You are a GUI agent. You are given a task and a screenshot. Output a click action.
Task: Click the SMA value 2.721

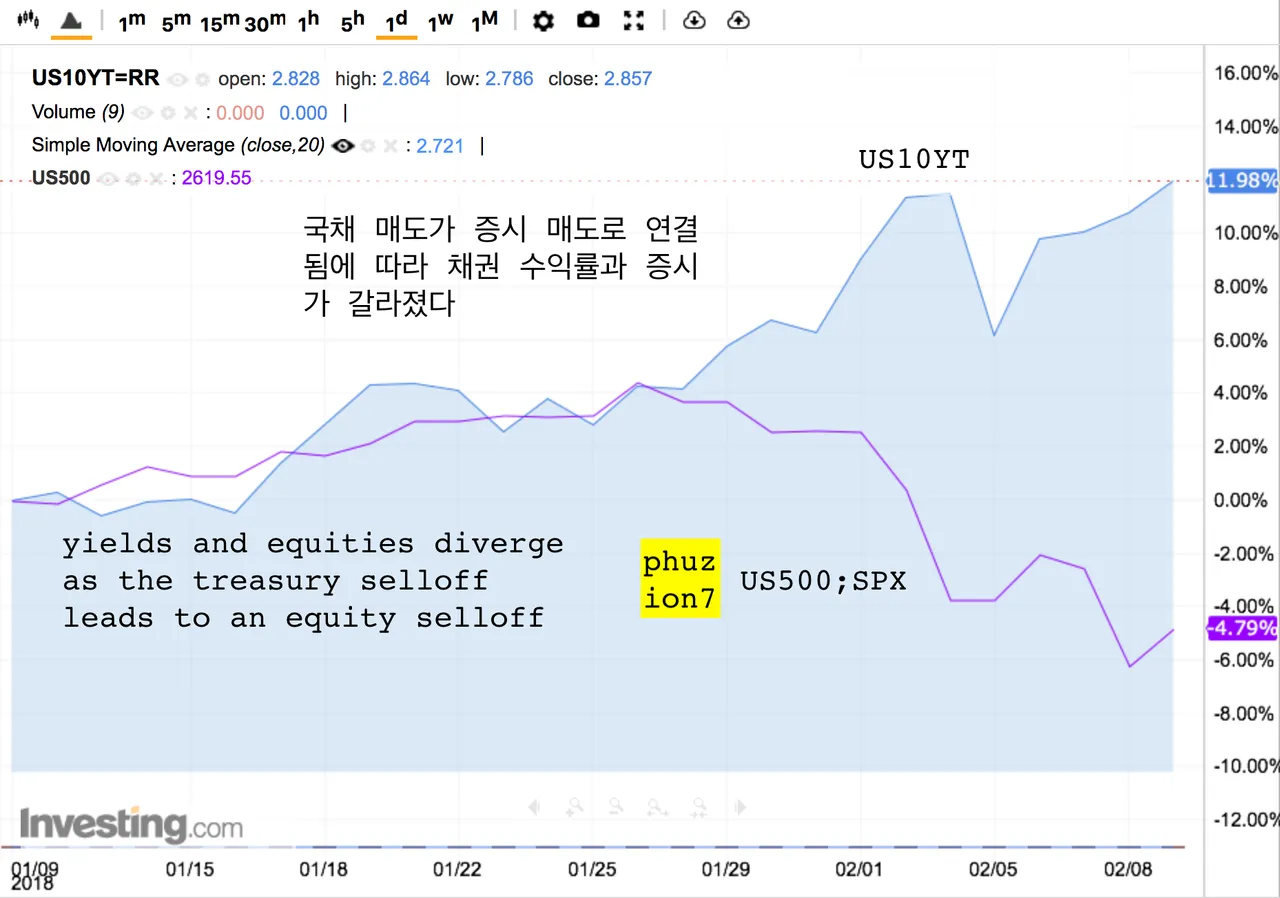440,146
